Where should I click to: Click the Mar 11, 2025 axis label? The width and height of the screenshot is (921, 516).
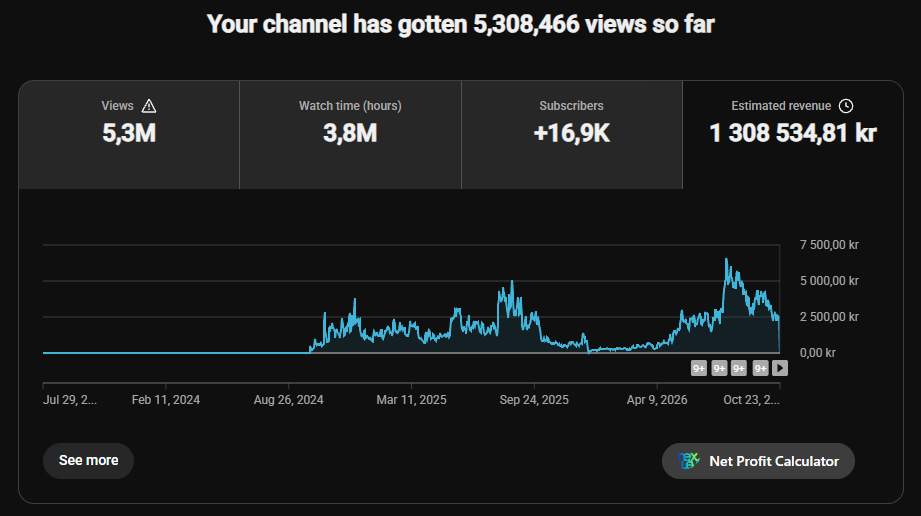[411, 400]
